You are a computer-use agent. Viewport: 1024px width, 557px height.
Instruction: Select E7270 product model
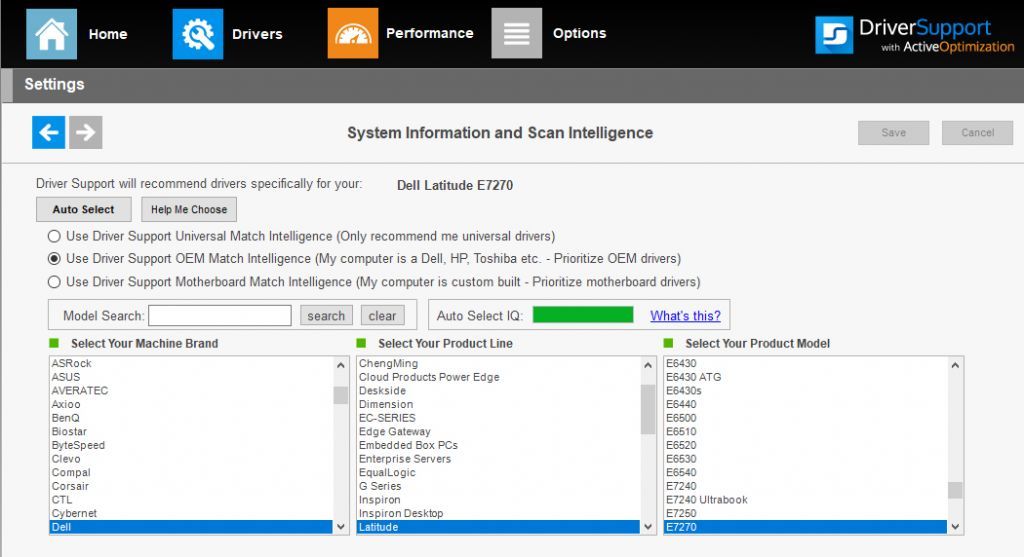coord(805,527)
